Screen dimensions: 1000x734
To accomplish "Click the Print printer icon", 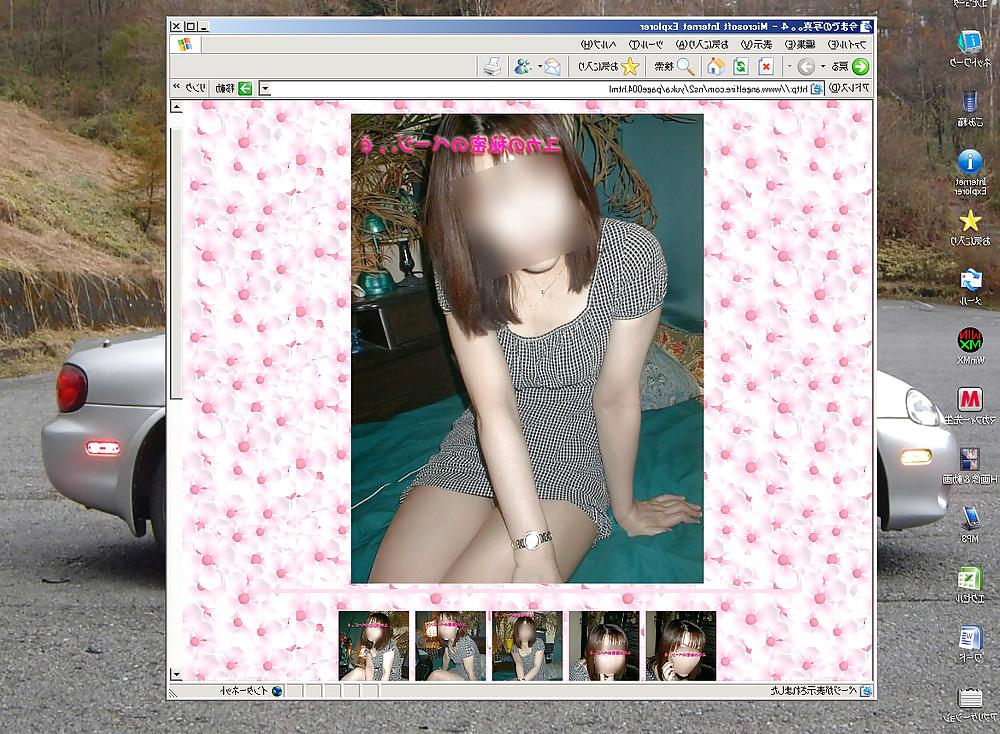I will 492,66.
